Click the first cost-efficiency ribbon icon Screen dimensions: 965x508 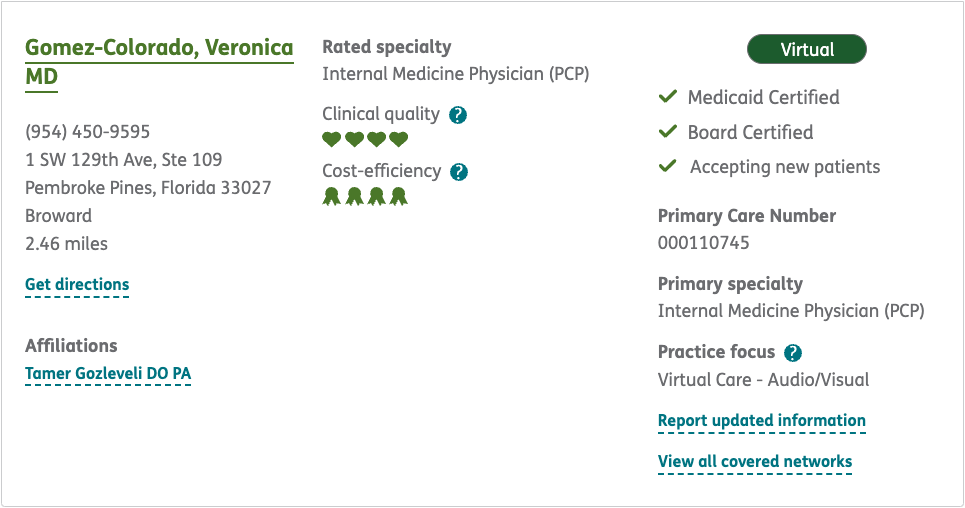coord(332,196)
